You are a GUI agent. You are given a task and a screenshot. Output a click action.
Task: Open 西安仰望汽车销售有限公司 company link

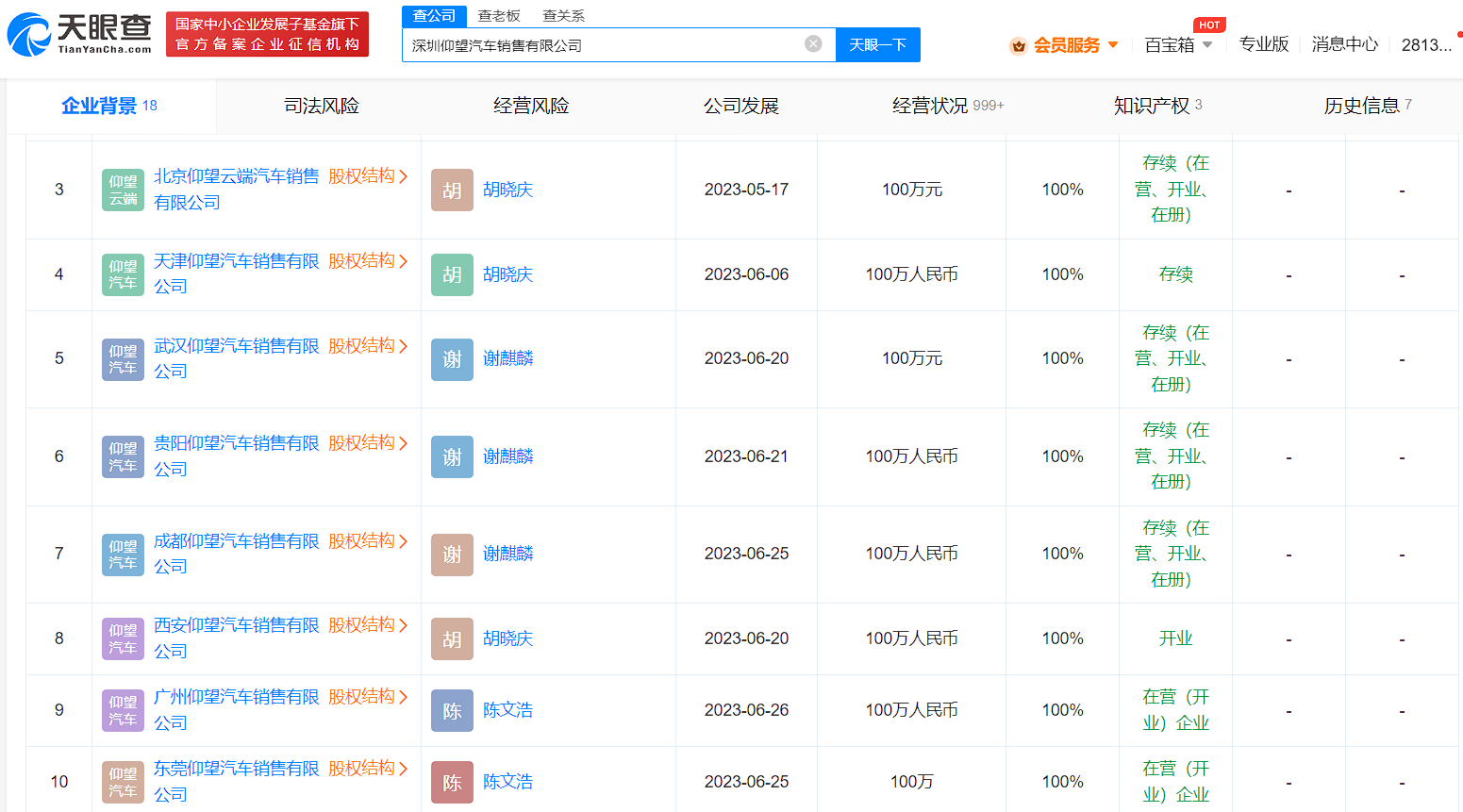(x=237, y=638)
